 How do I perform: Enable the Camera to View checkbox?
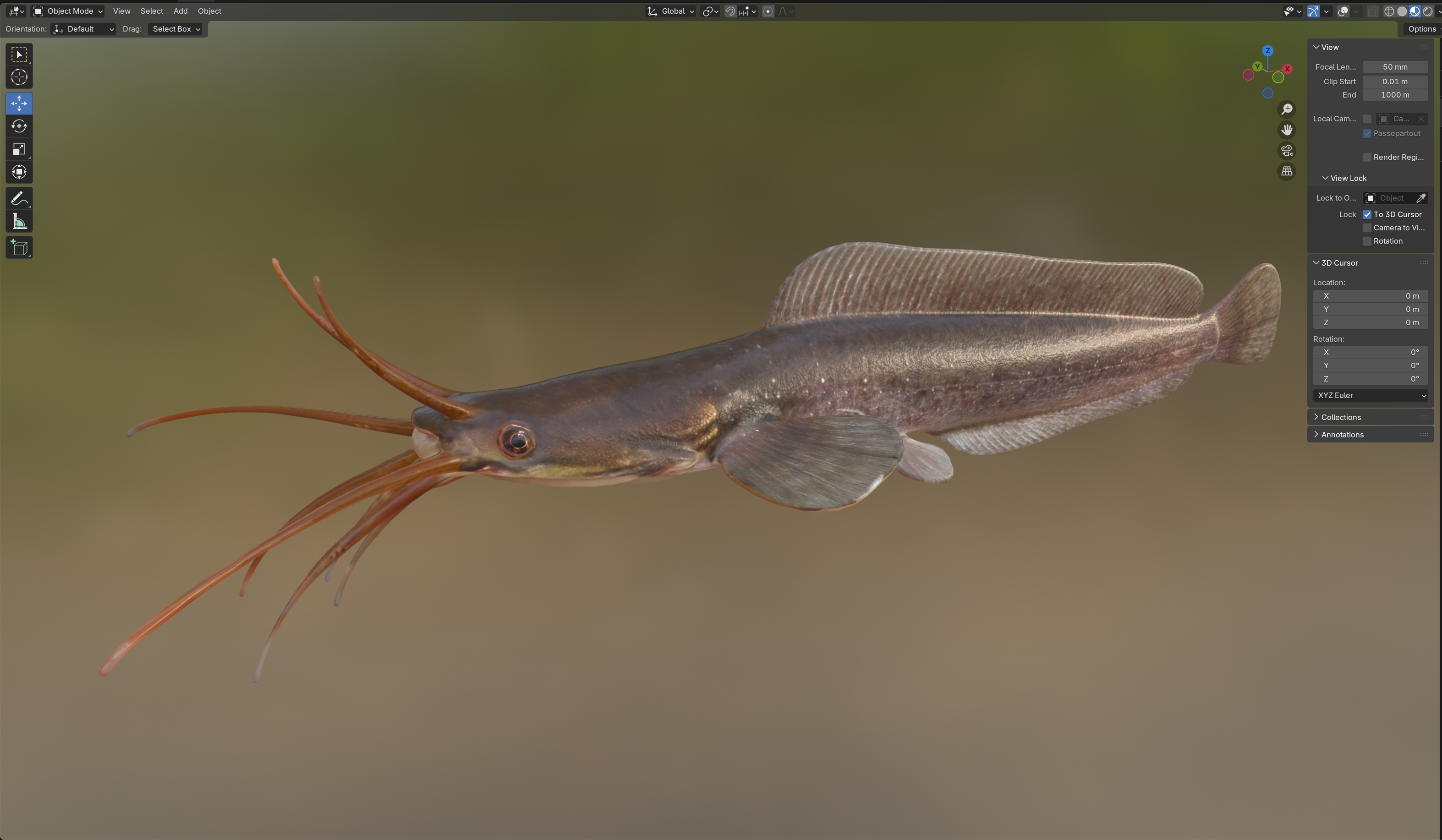click(1367, 228)
